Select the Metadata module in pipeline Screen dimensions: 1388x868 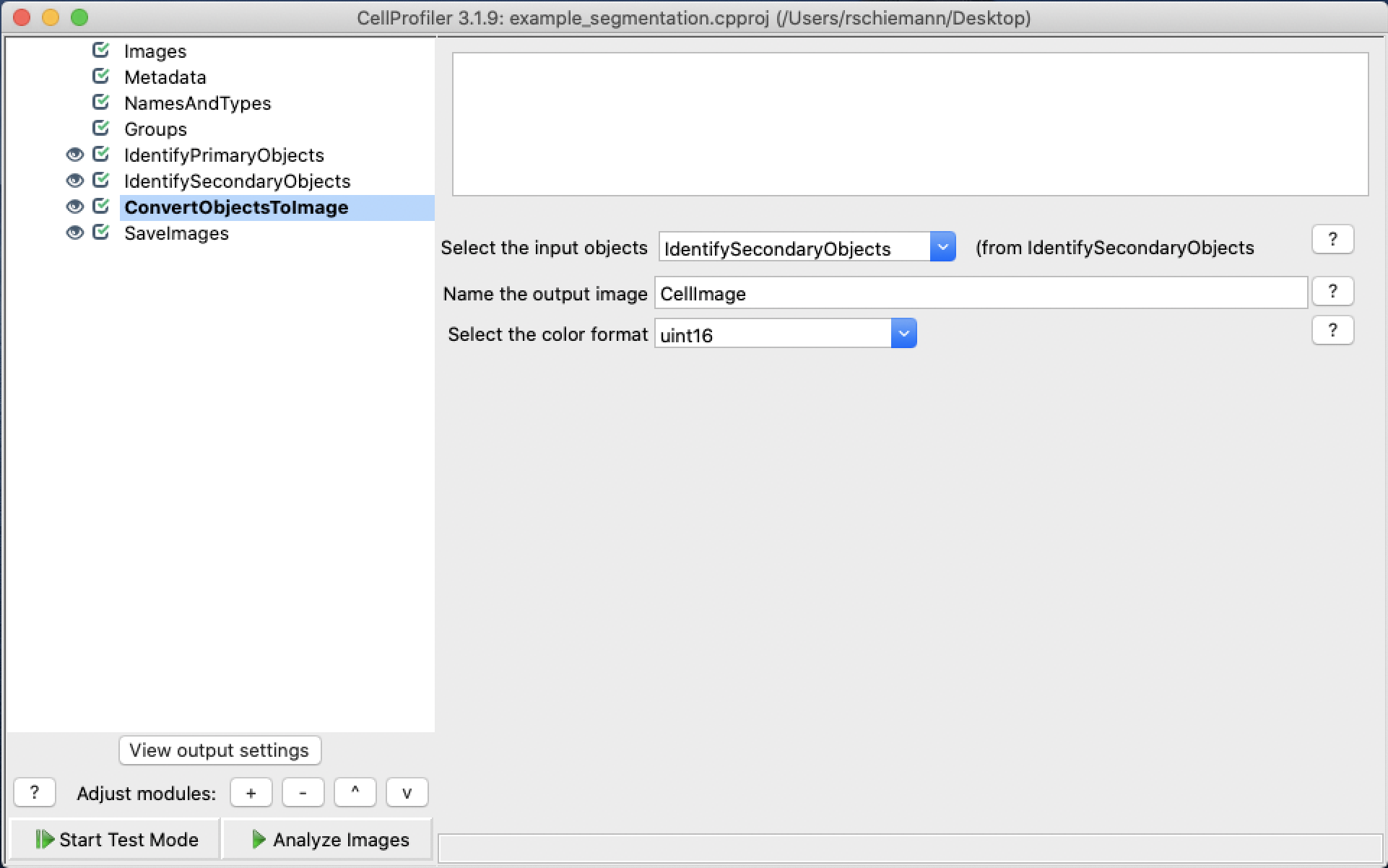click(x=165, y=77)
